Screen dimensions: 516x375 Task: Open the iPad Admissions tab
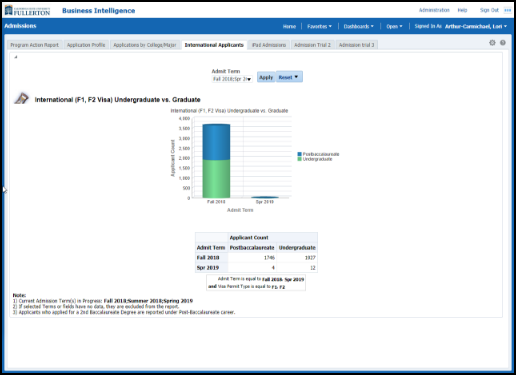click(269, 45)
